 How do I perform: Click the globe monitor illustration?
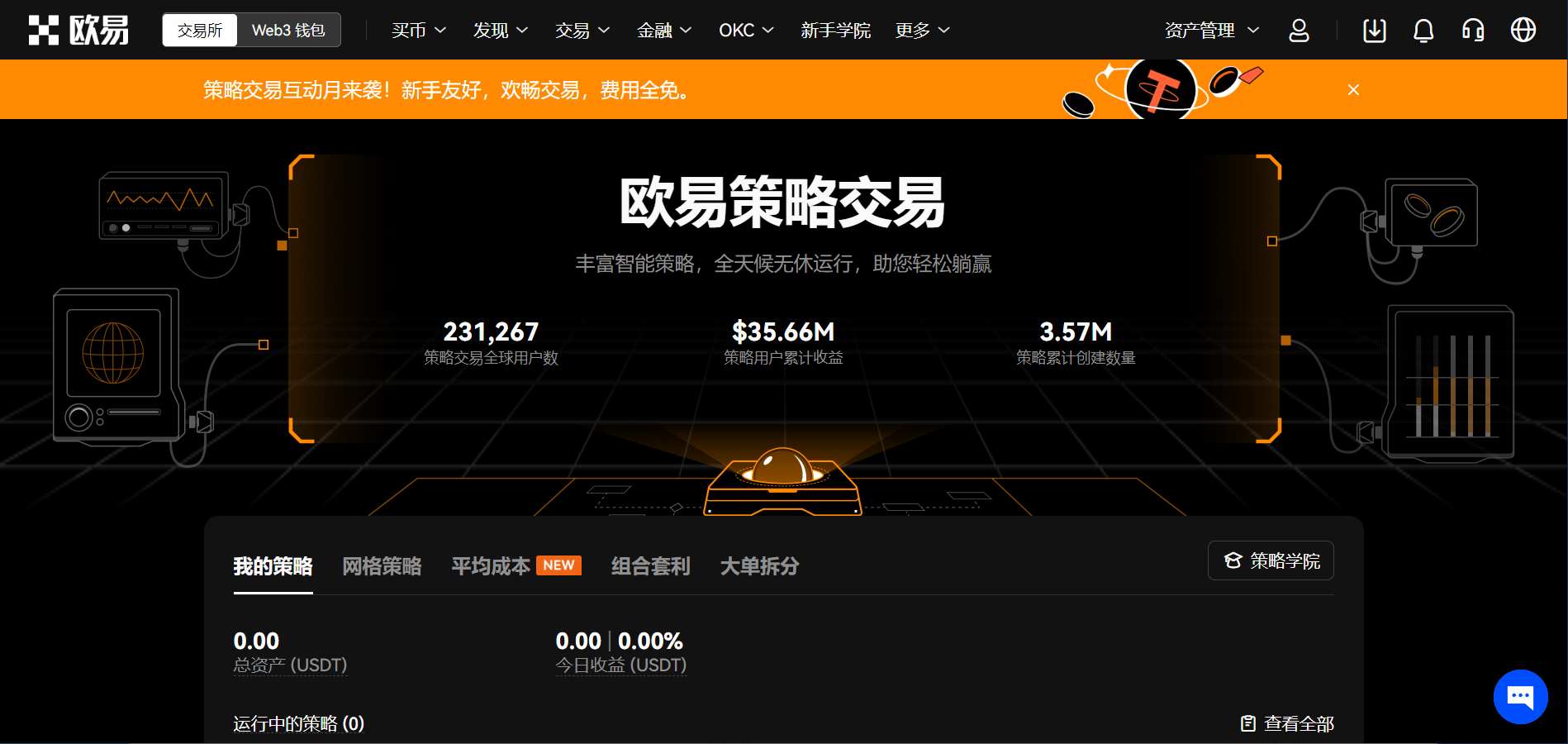click(x=116, y=366)
